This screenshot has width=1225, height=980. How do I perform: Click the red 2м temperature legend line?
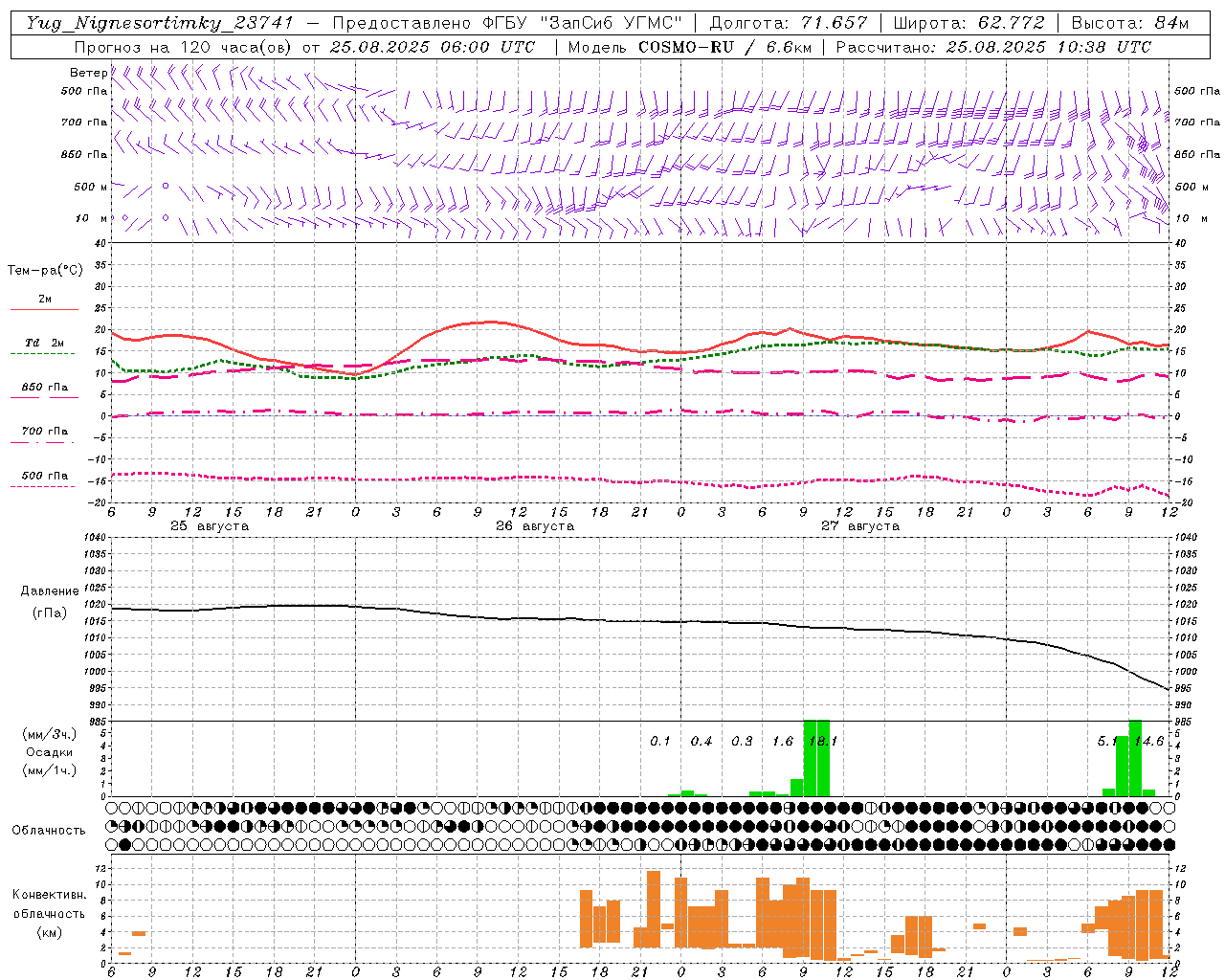pyautogui.click(x=44, y=309)
